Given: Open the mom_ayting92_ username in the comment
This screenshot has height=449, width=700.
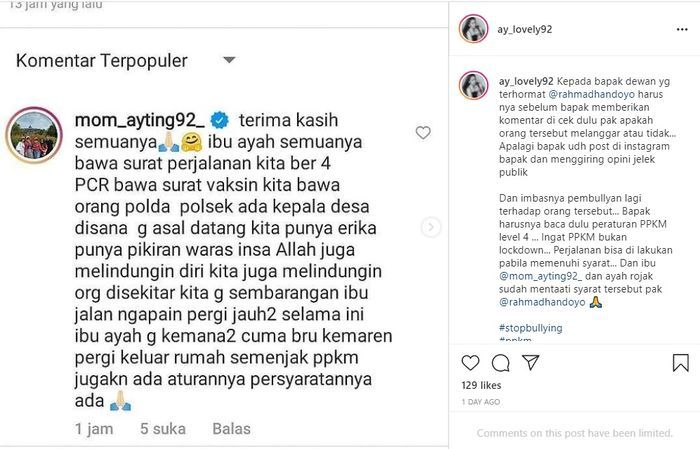Looking at the screenshot, I should click(x=140, y=120).
